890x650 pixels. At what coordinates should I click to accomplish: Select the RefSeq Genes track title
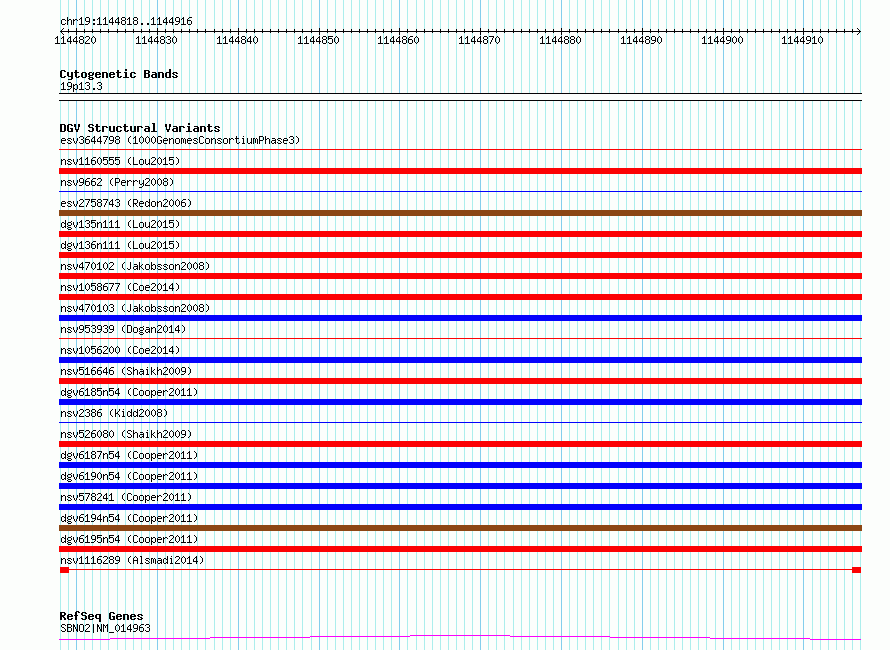tap(102, 616)
